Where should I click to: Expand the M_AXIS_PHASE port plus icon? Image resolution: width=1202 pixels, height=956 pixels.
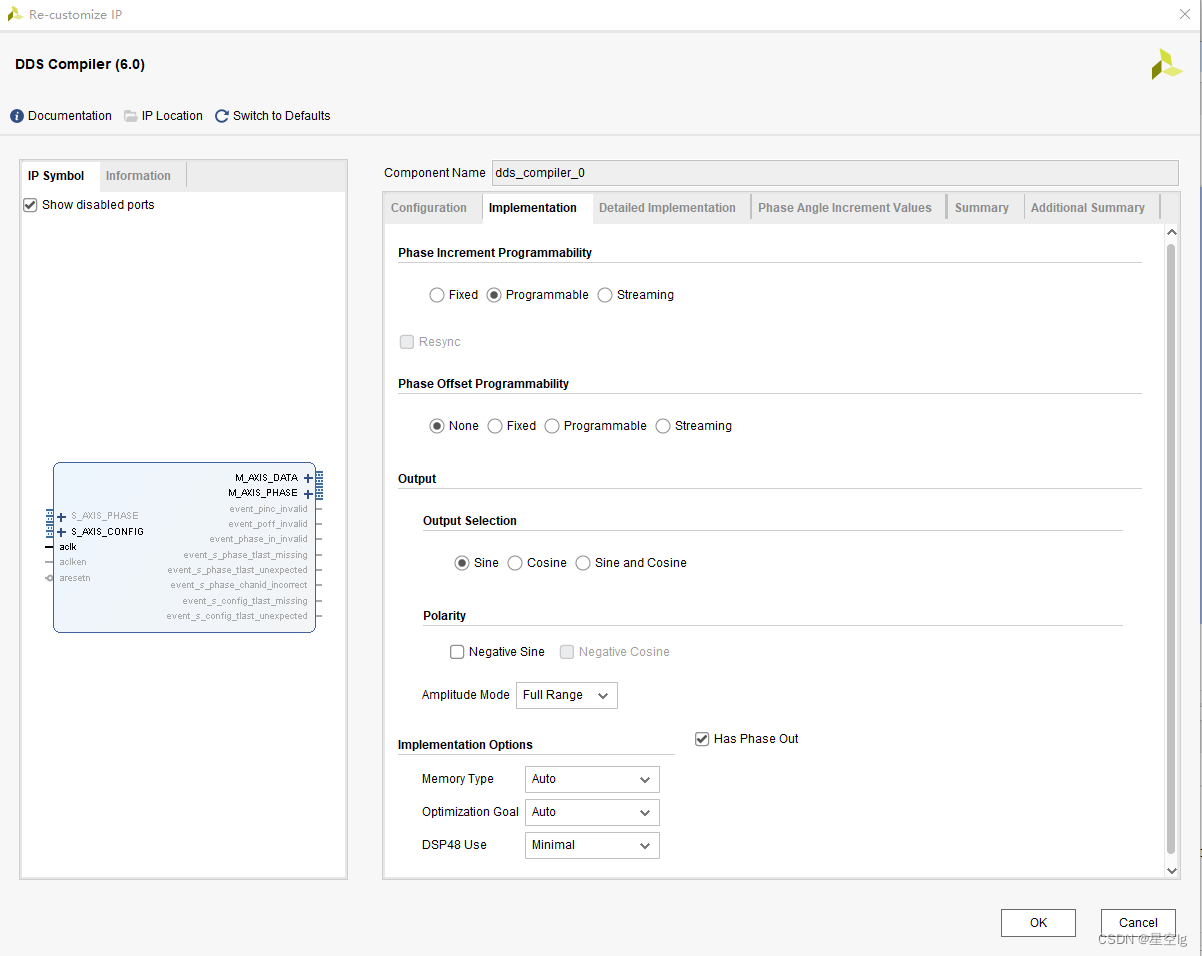point(308,493)
